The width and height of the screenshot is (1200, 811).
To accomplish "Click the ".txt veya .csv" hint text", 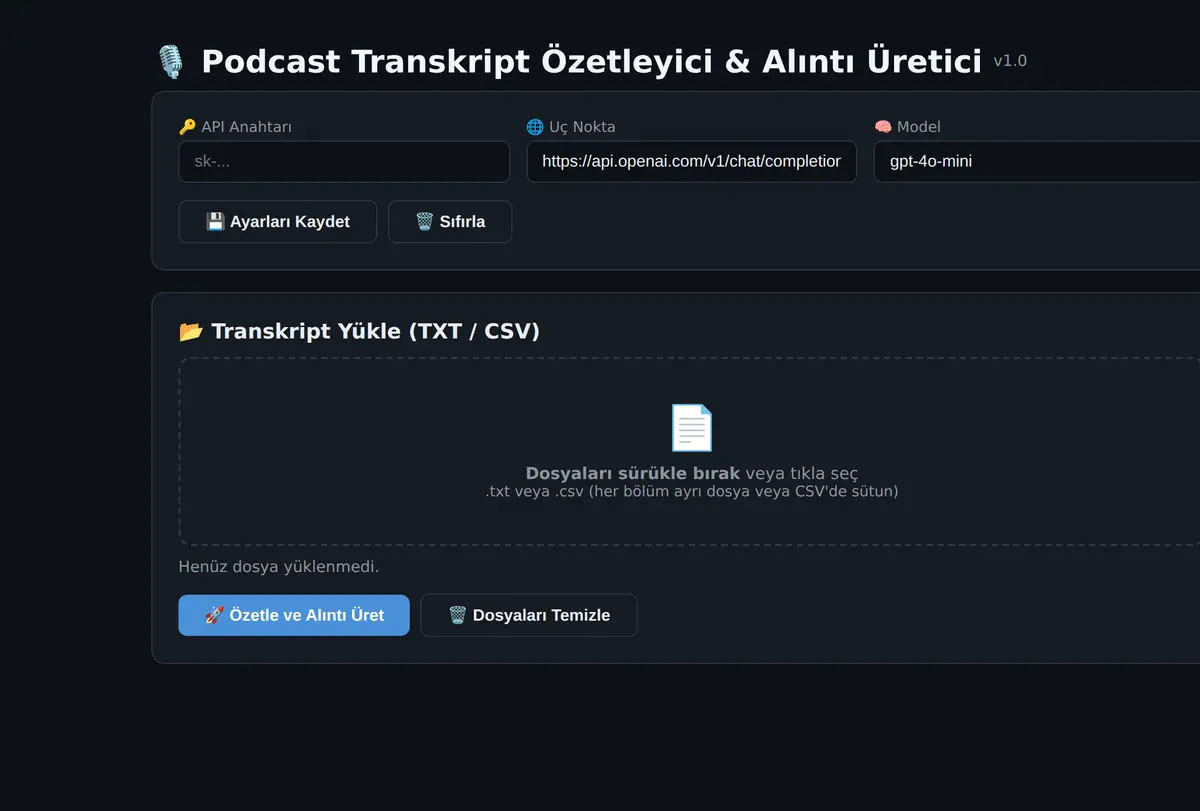I will [x=692, y=491].
